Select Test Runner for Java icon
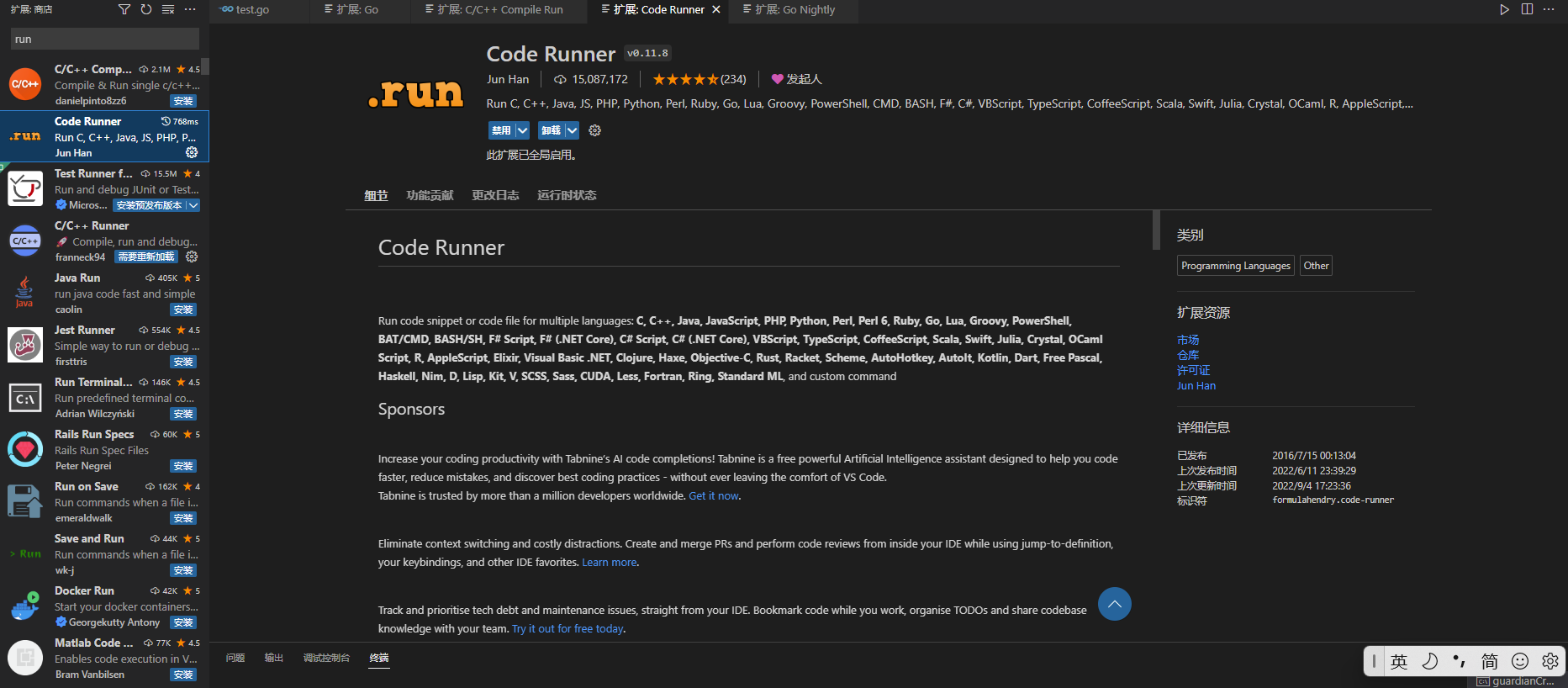 (x=25, y=188)
